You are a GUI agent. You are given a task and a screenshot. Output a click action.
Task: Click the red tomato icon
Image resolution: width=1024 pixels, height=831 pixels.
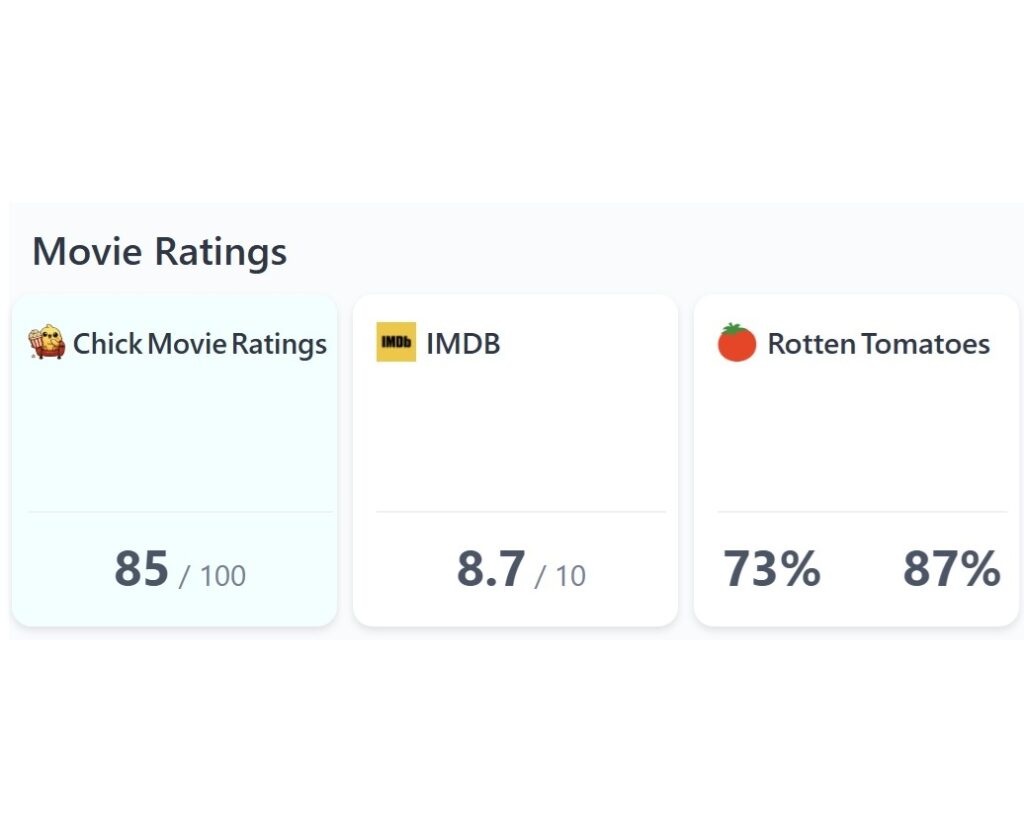point(737,342)
